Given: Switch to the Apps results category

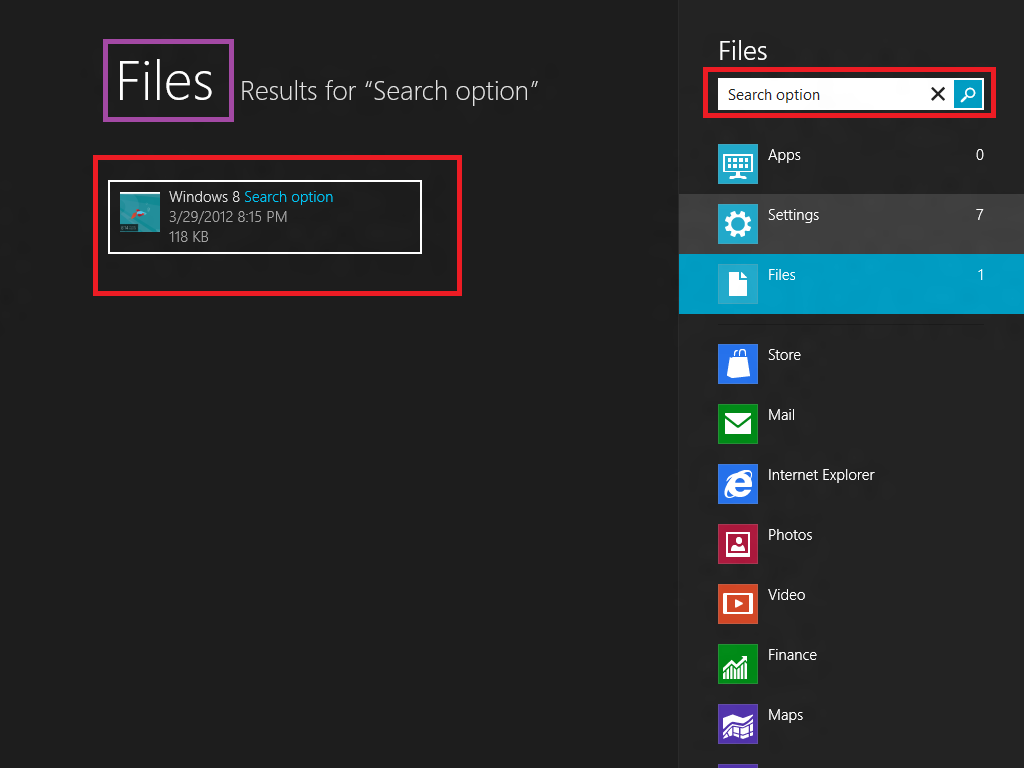Looking at the screenshot, I should point(784,155).
